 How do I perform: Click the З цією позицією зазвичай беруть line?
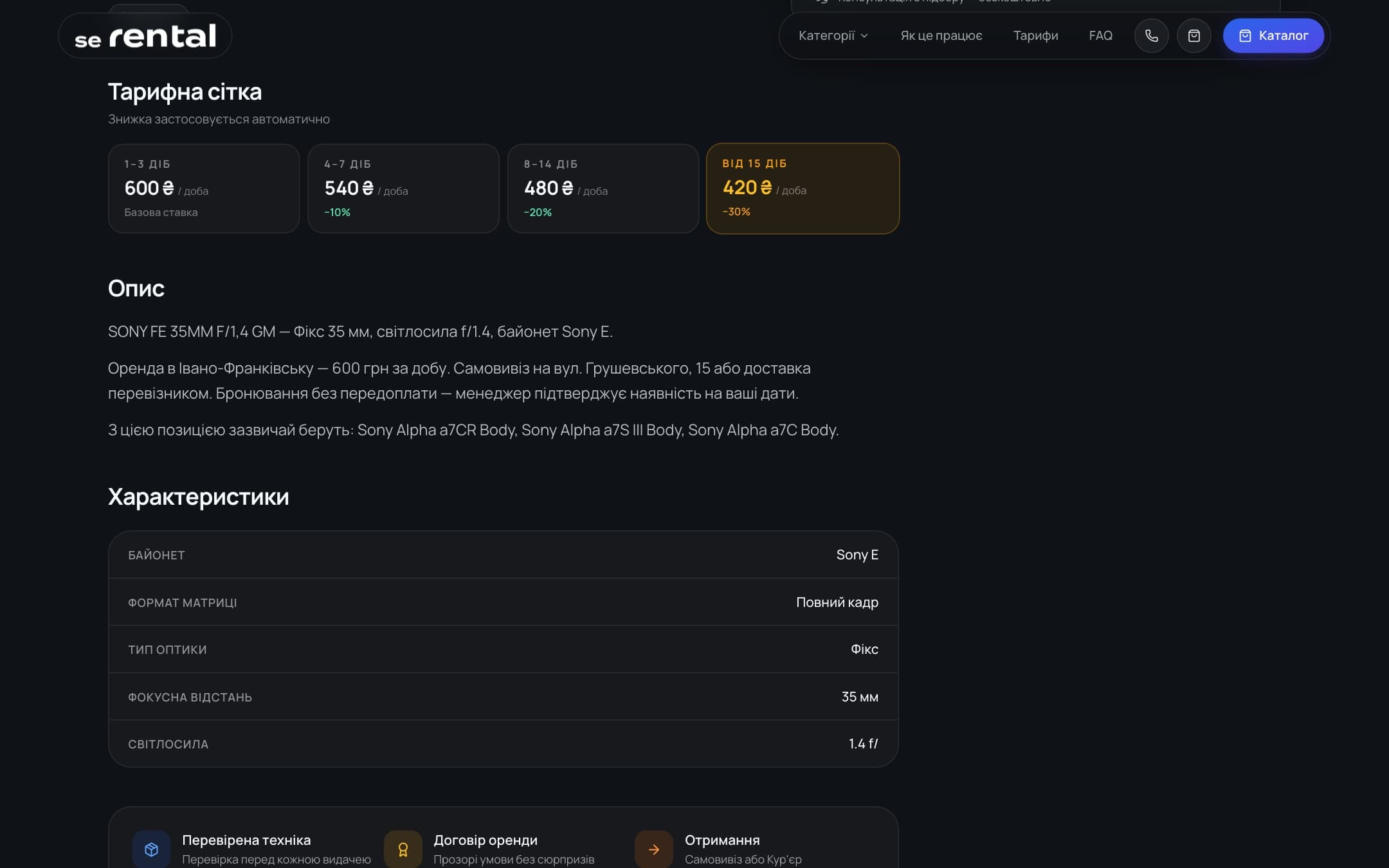click(x=473, y=430)
